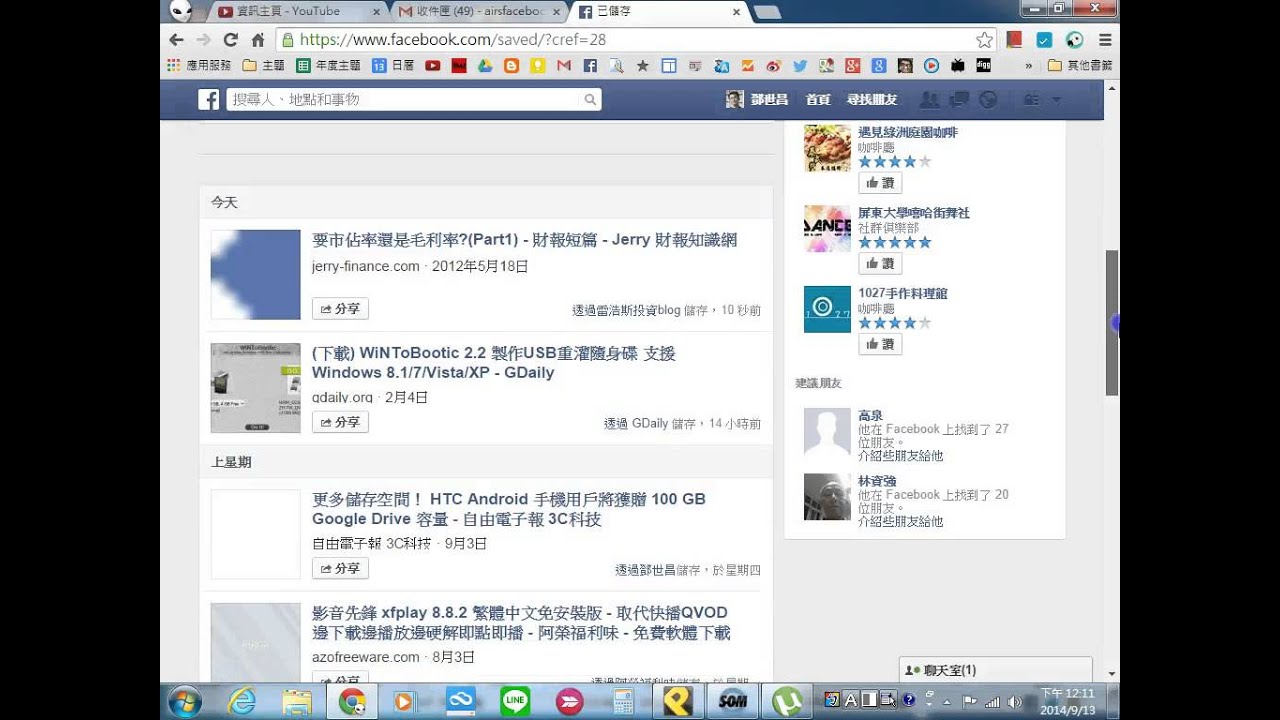Click the 高泉 suggested friend name

pos(870,415)
